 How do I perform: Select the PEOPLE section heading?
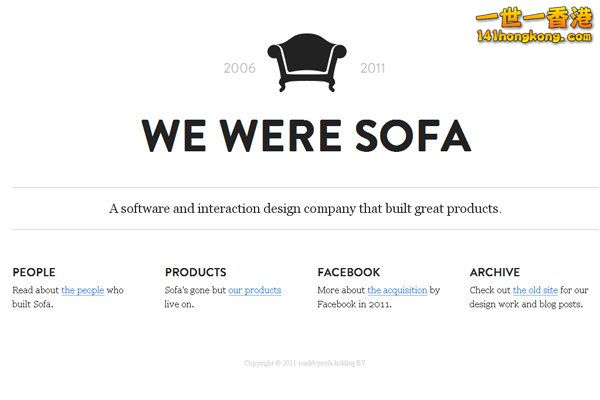tap(34, 272)
